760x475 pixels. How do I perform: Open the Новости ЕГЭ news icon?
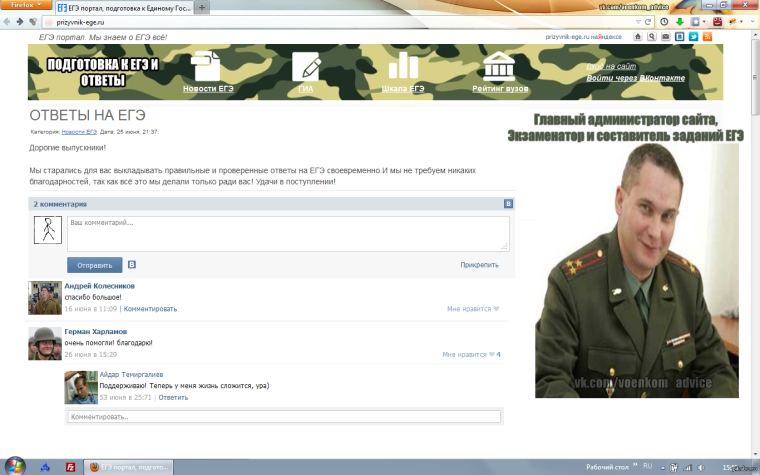207,67
